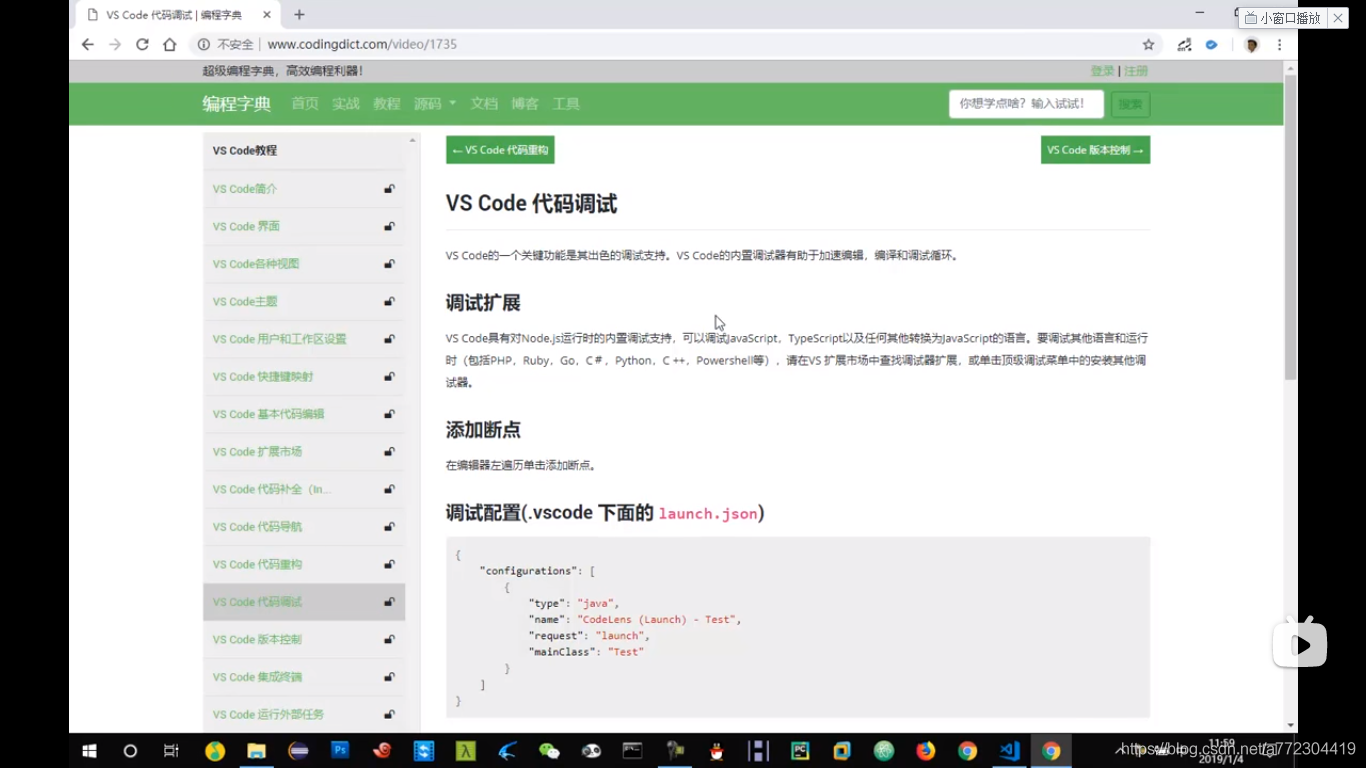Go to 首页 in the green navbar
The width and height of the screenshot is (1366, 768).
coord(305,104)
